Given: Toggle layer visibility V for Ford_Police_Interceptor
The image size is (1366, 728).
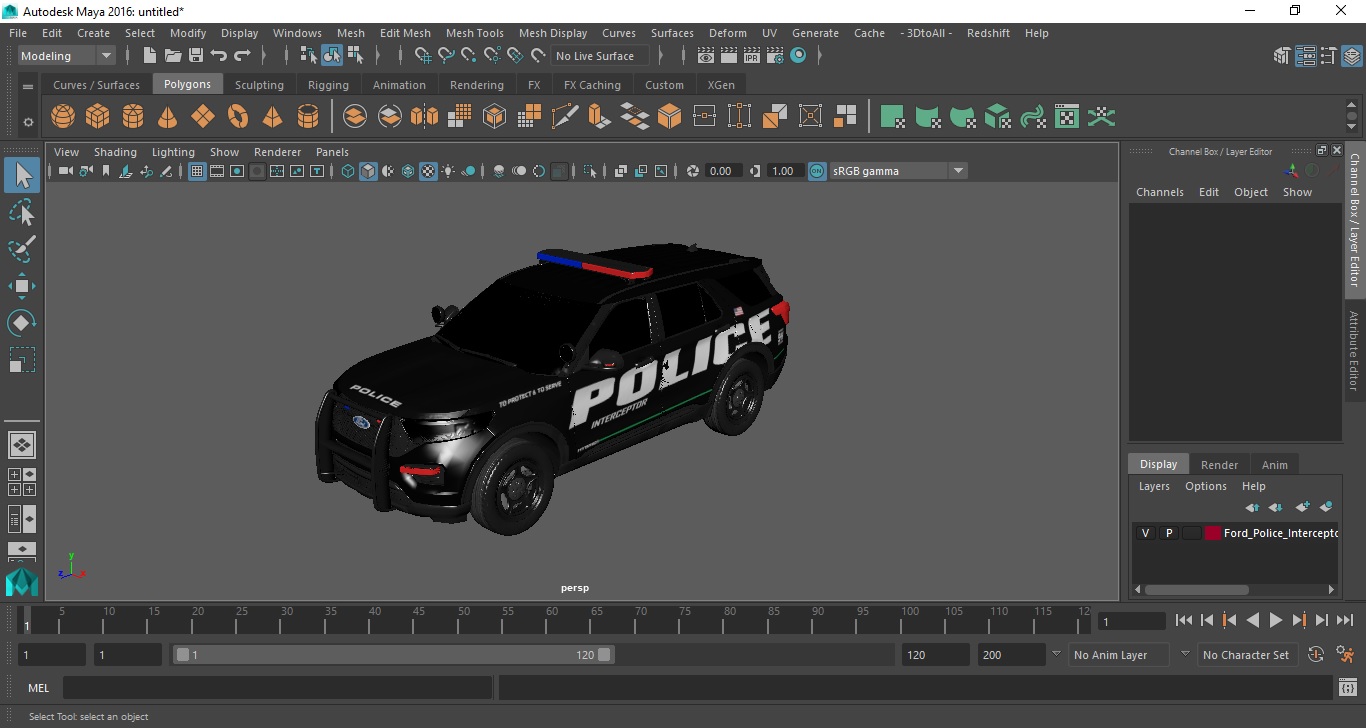Looking at the screenshot, I should [1146, 533].
